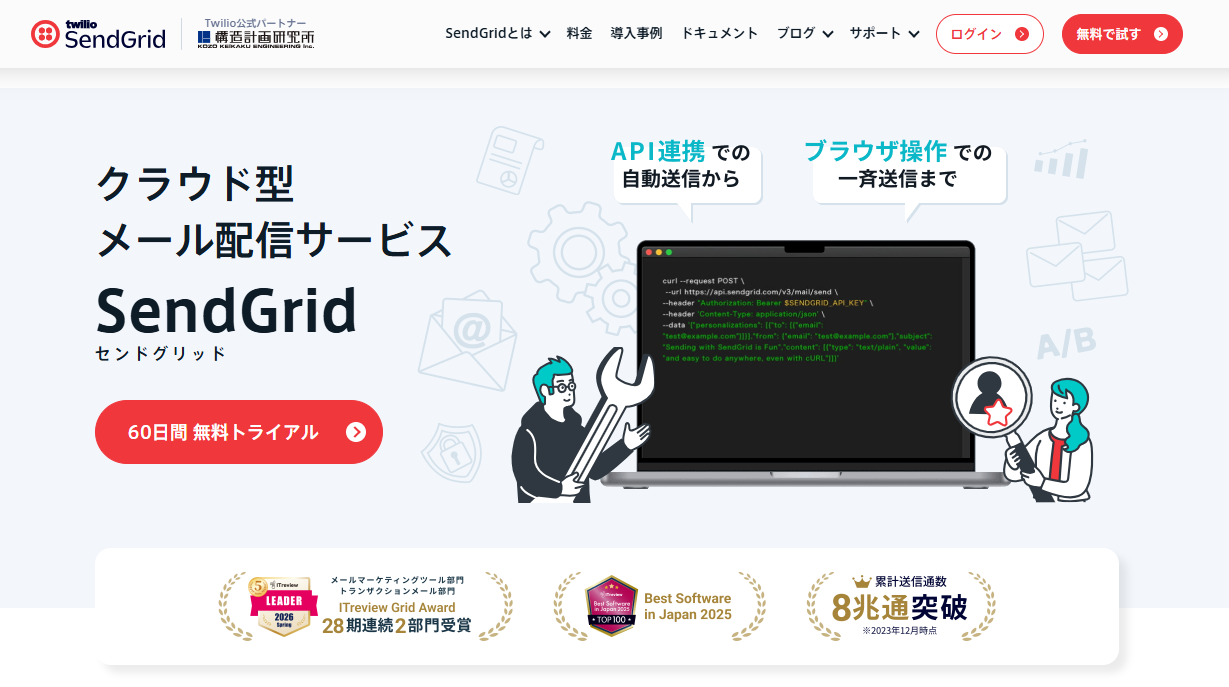
Task: Click the ※2023年12月時点 note
Action: (900, 631)
